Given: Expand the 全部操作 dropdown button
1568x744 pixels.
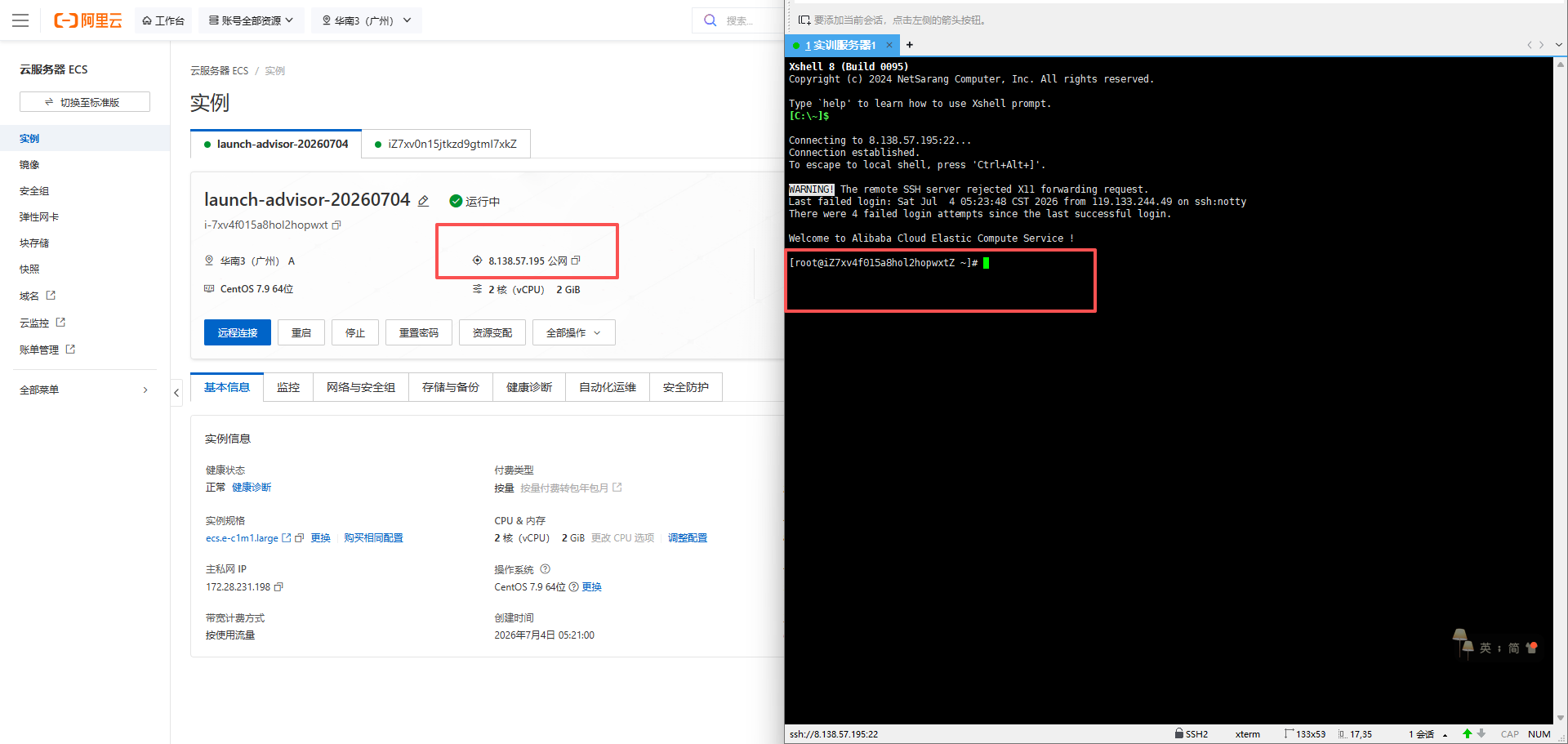Looking at the screenshot, I should point(573,332).
